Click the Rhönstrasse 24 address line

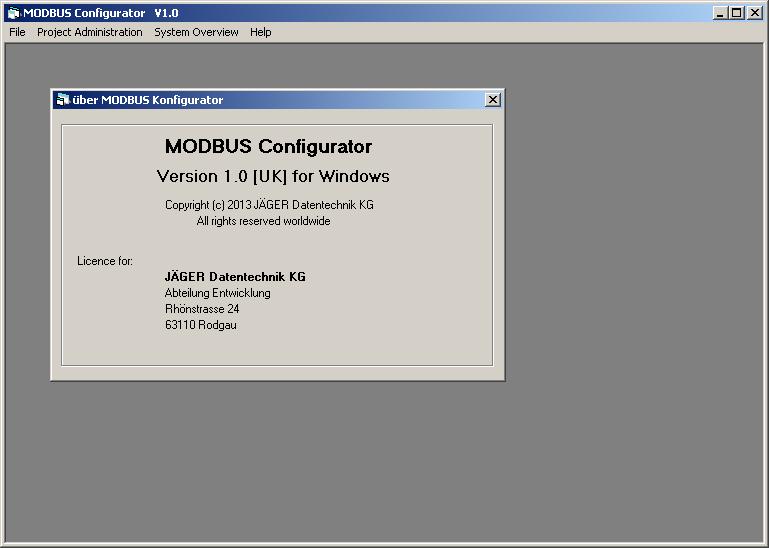pos(202,309)
